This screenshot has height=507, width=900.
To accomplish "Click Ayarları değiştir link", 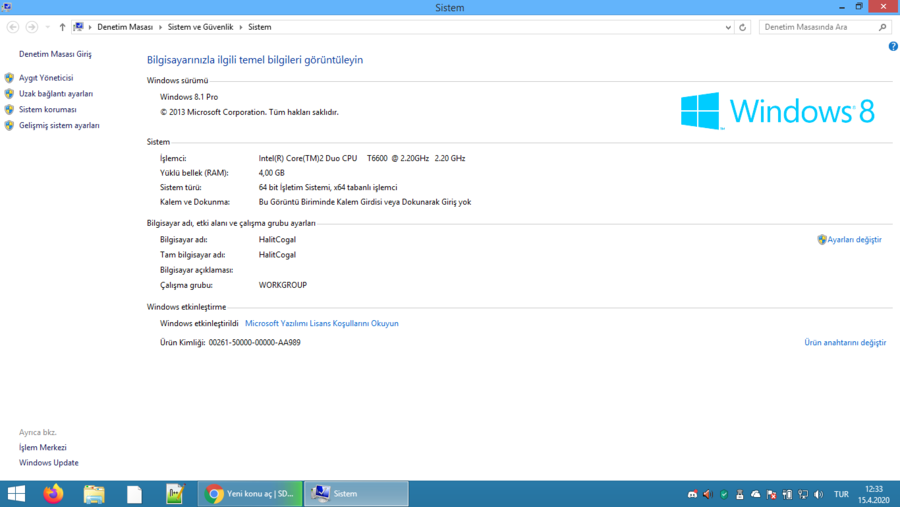I will [854, 239].
